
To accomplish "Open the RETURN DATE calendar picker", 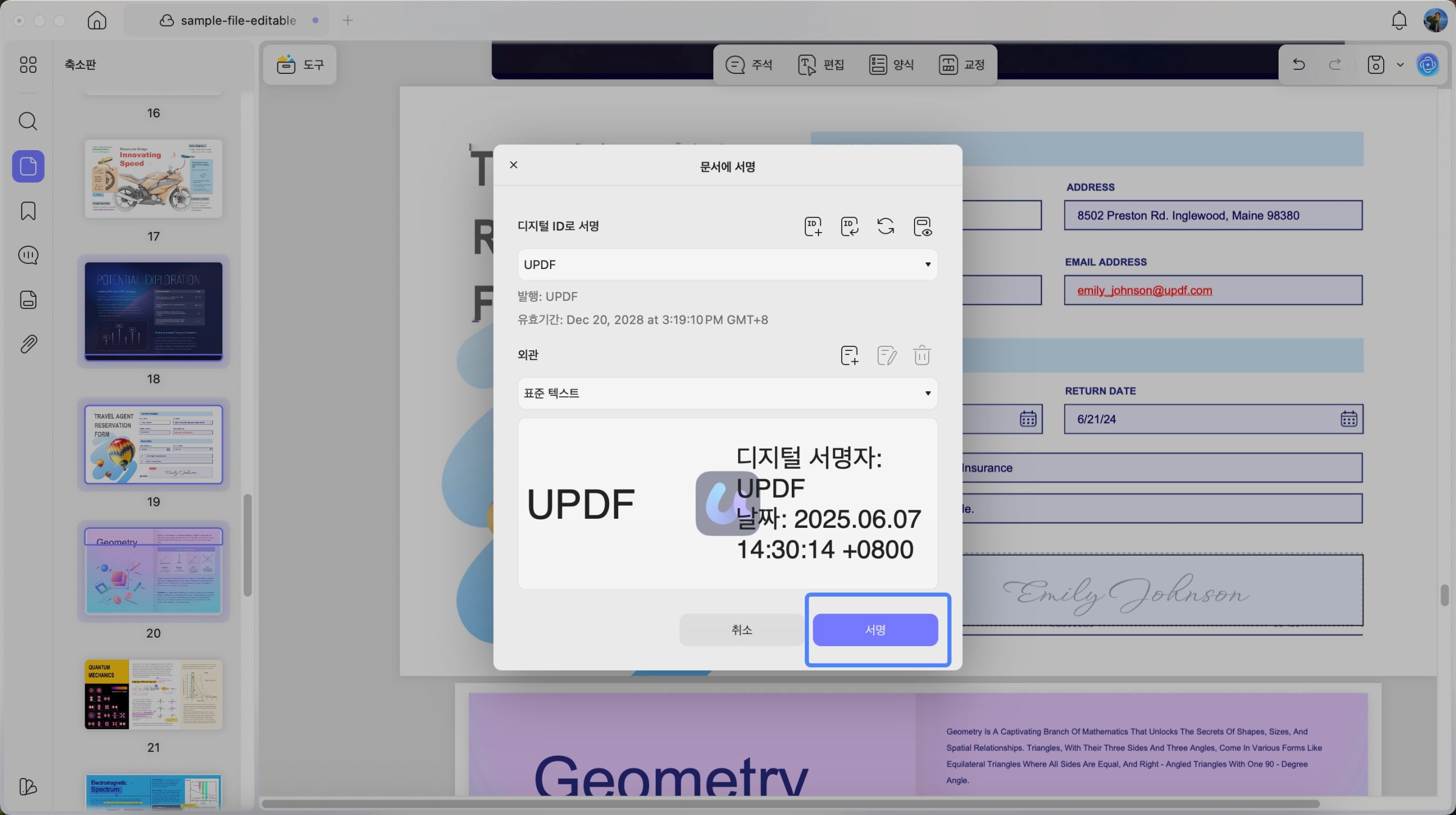I will [1349, 419].
